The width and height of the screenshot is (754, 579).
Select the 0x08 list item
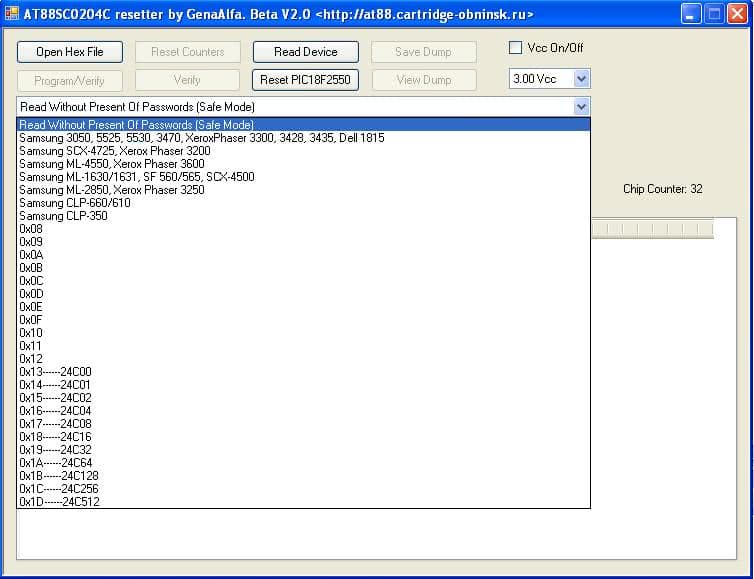click(303, 229)
